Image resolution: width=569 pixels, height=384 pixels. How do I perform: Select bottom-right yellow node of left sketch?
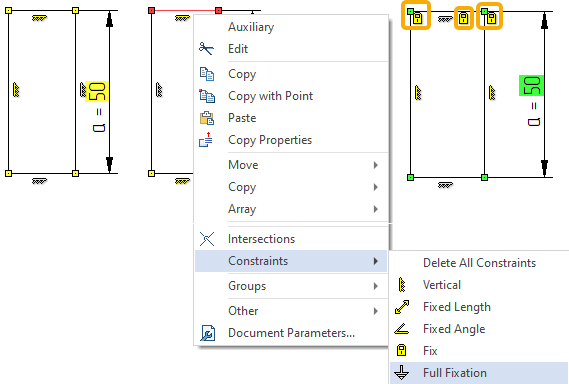(75, 173)
